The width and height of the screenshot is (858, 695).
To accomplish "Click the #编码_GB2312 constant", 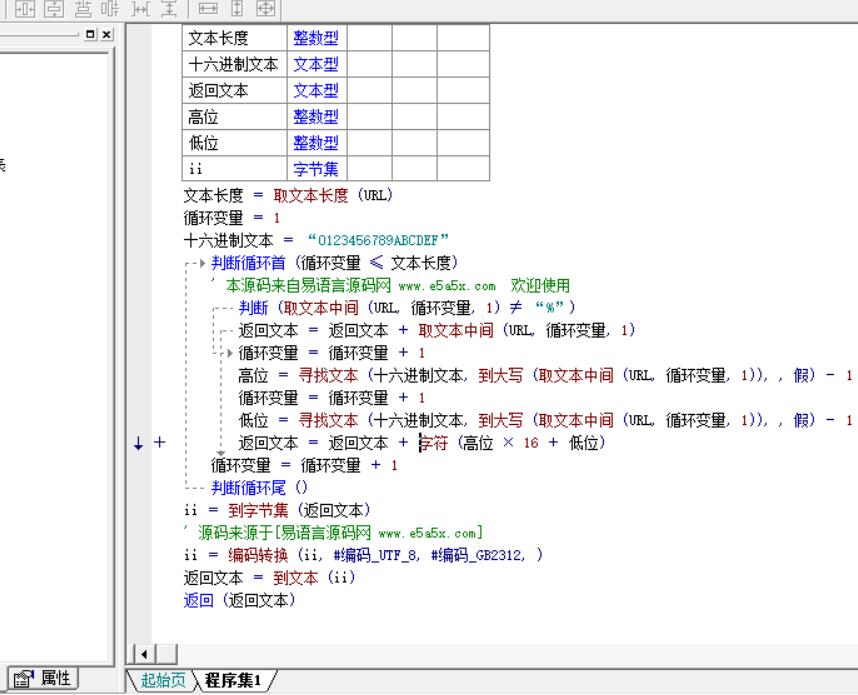I will (x=477, y=555).
